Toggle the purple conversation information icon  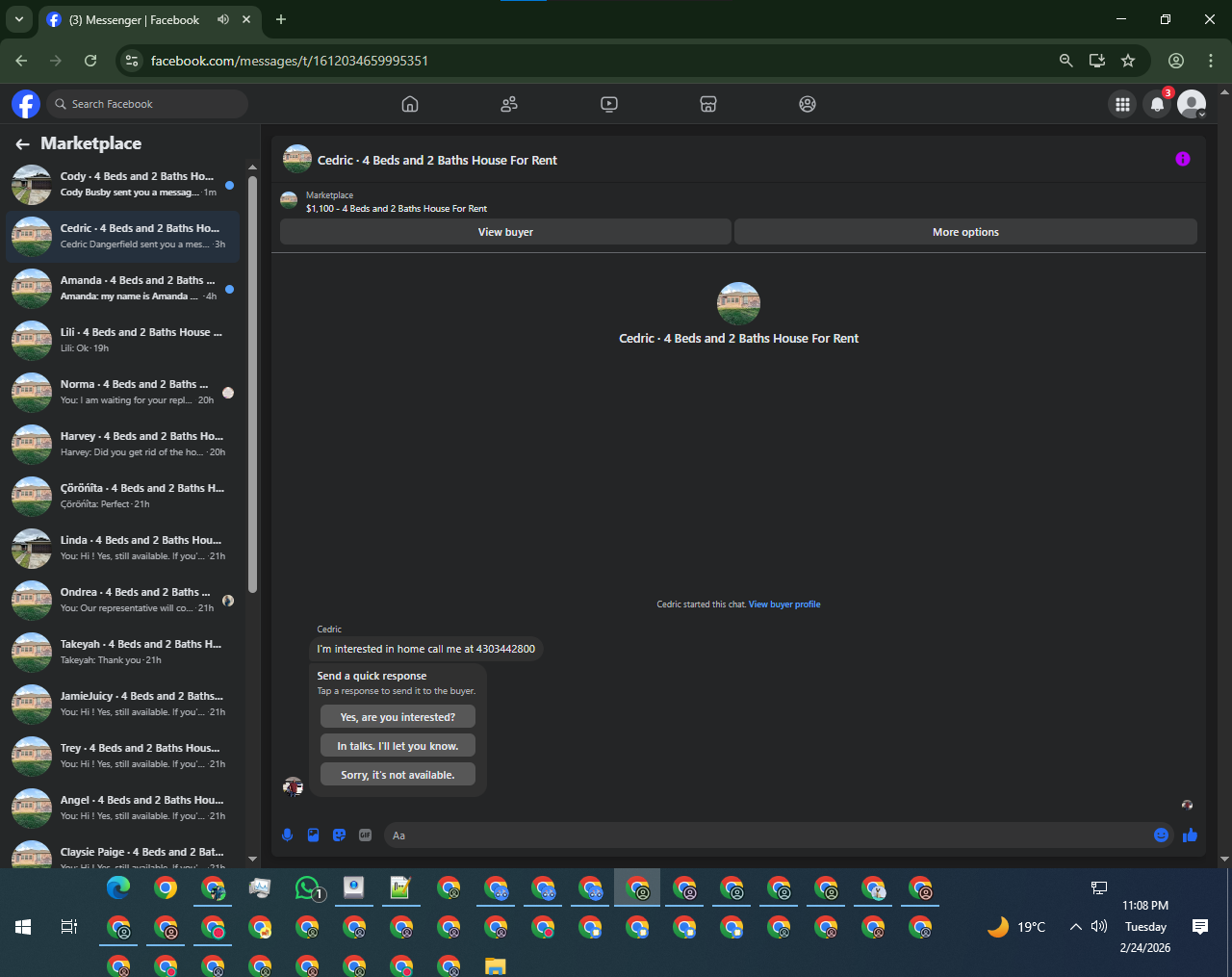(1183, 159)
